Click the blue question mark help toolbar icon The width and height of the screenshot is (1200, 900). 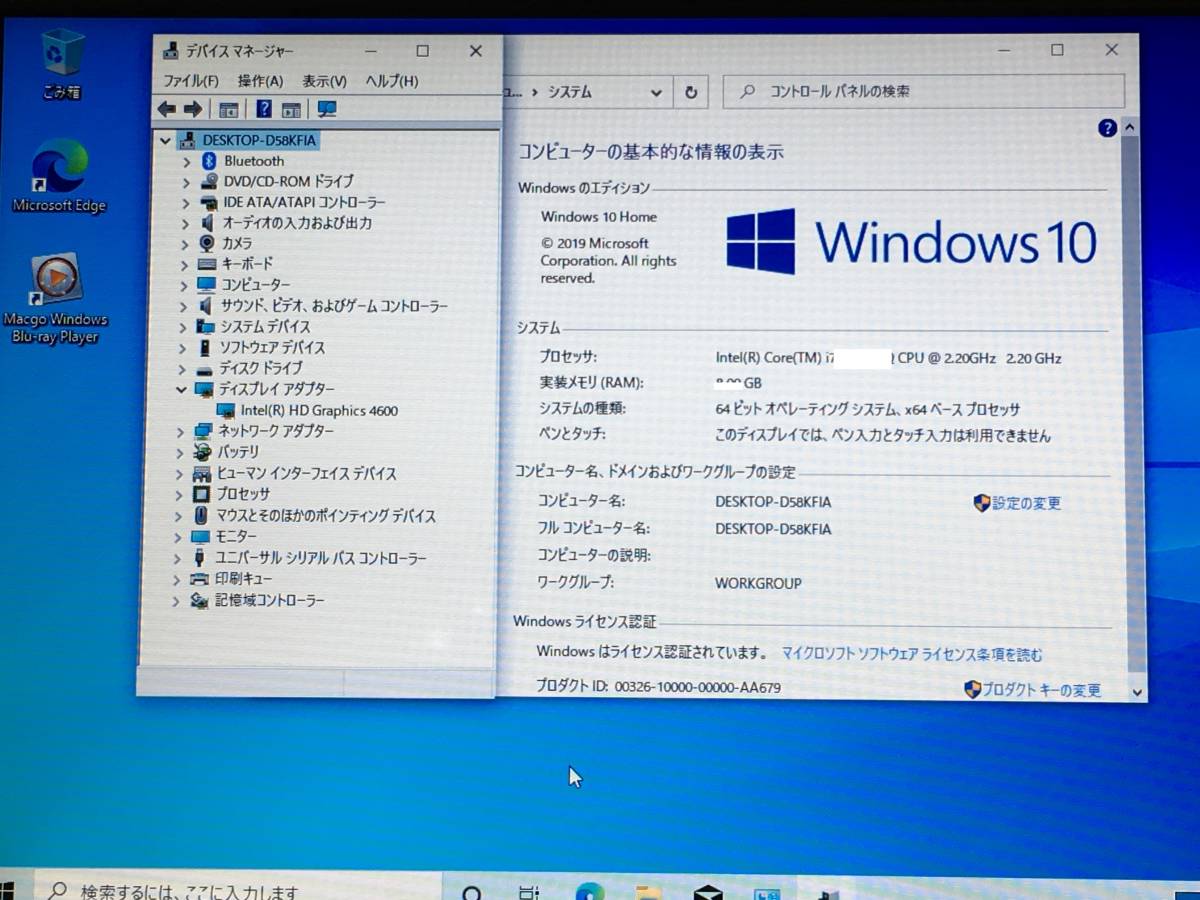tap(264, 109)
